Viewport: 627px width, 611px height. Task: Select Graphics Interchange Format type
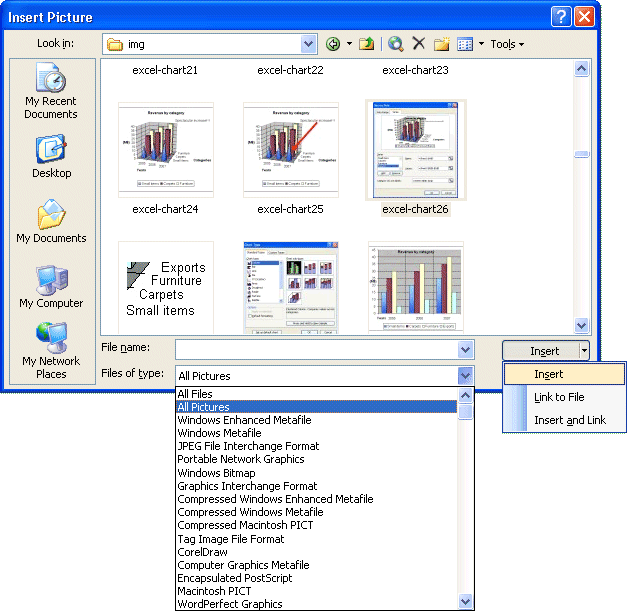(317, 486)
